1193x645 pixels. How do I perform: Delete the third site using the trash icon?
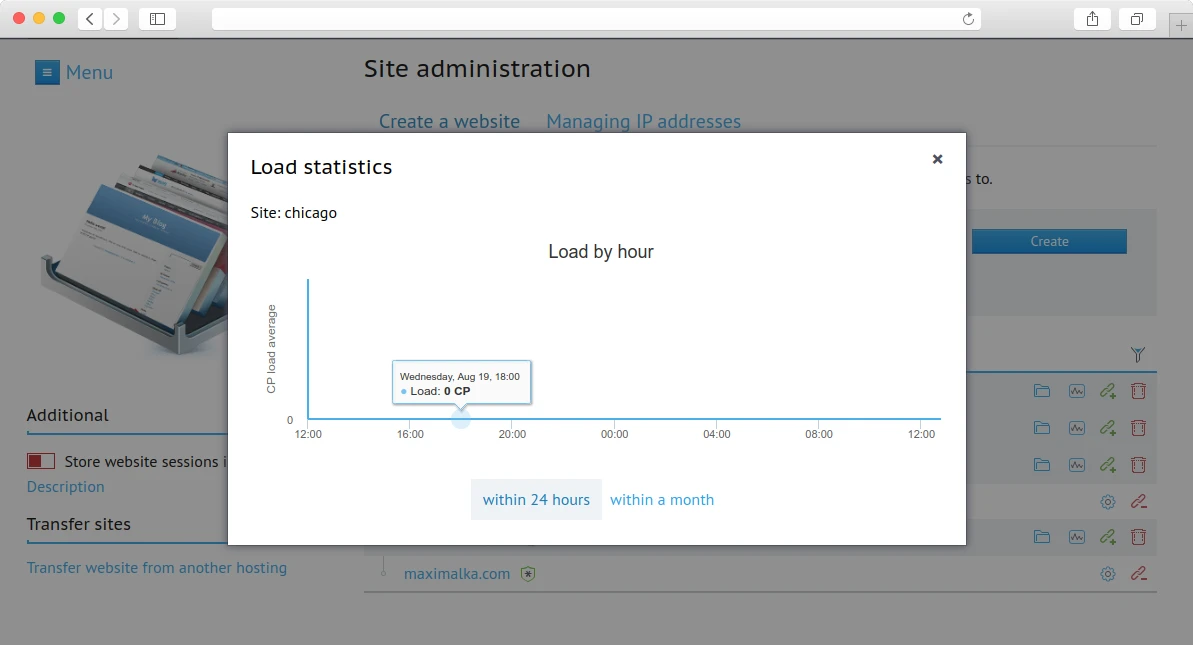coord(1138,464)
